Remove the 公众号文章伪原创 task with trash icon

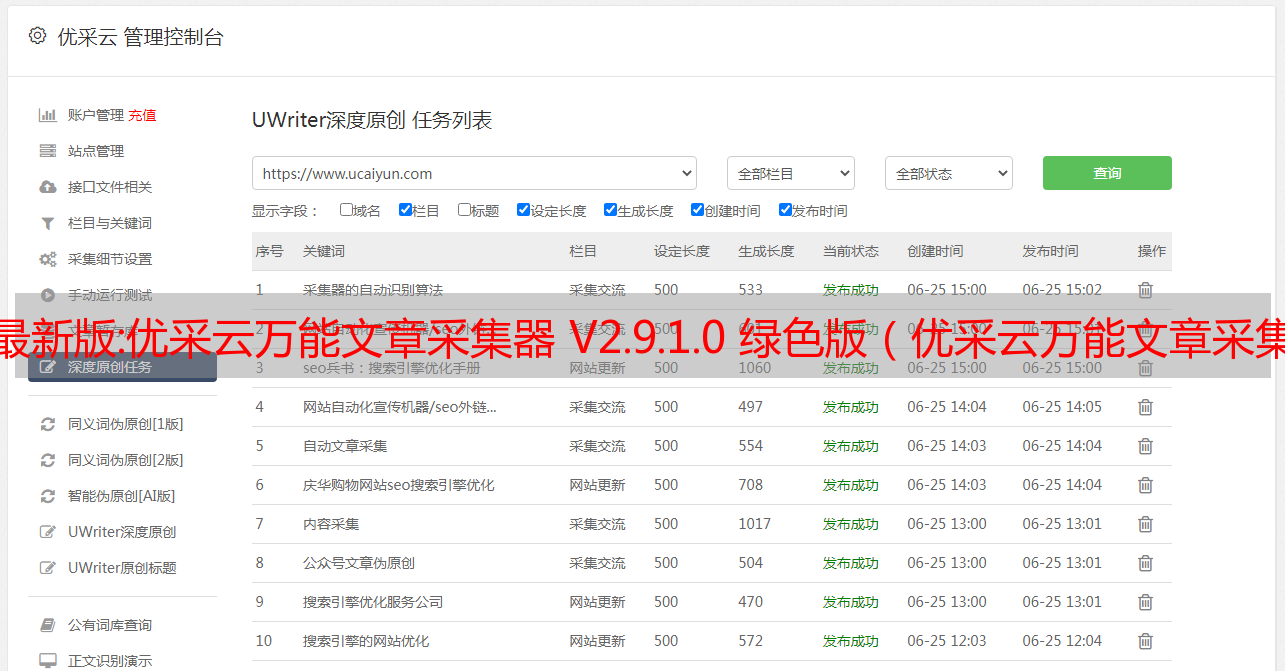pos(1145,563)
